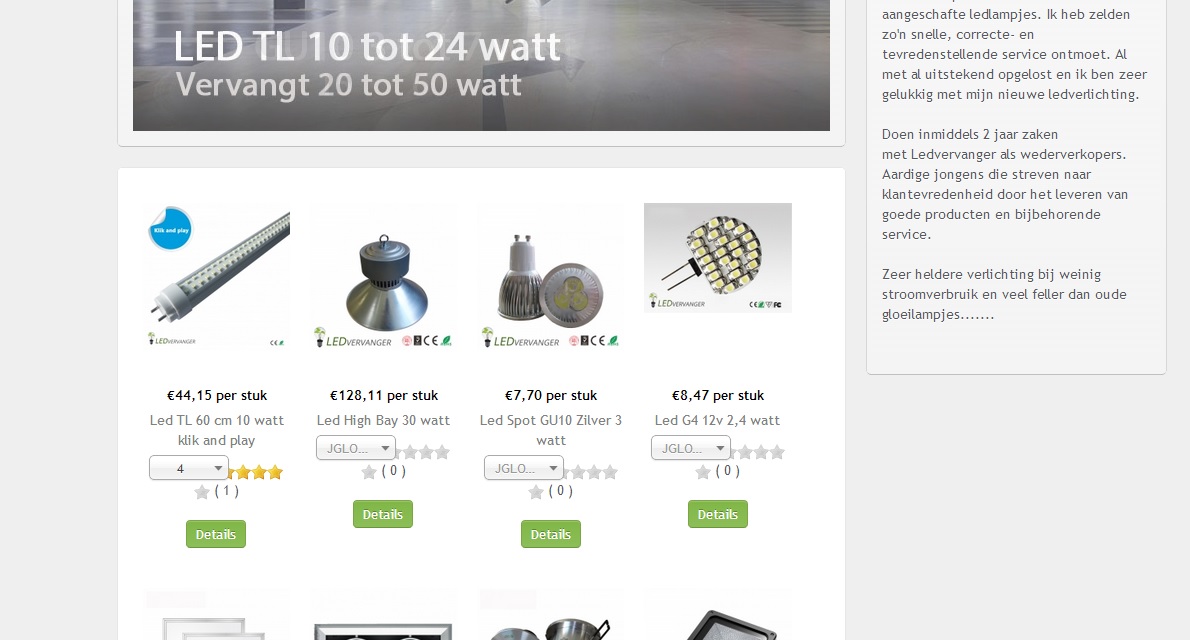Viewport: 1190px width, 640px height.
Task: Open Led G4 12v 2,4 watt link
Action: (x=717, y=420)
